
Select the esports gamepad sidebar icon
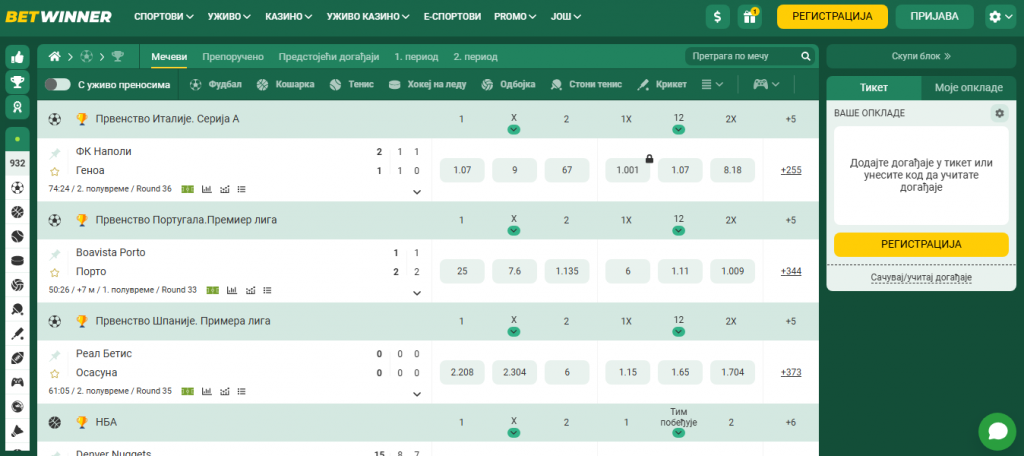[17, 382]
